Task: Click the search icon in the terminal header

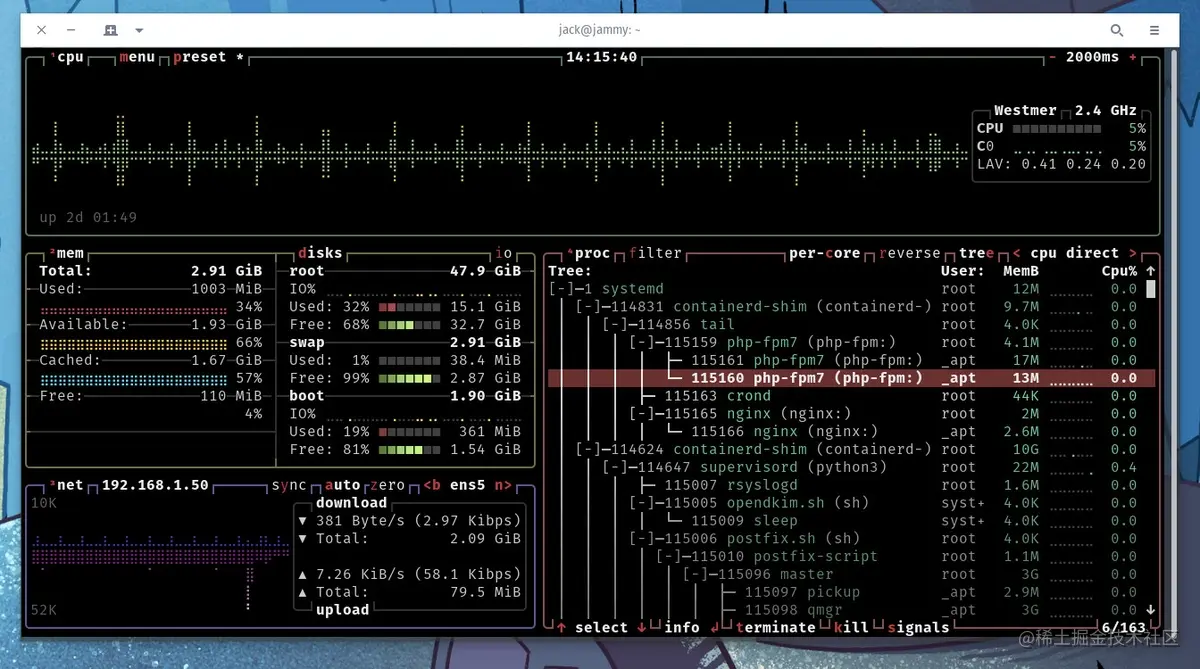Action: 1117,30
